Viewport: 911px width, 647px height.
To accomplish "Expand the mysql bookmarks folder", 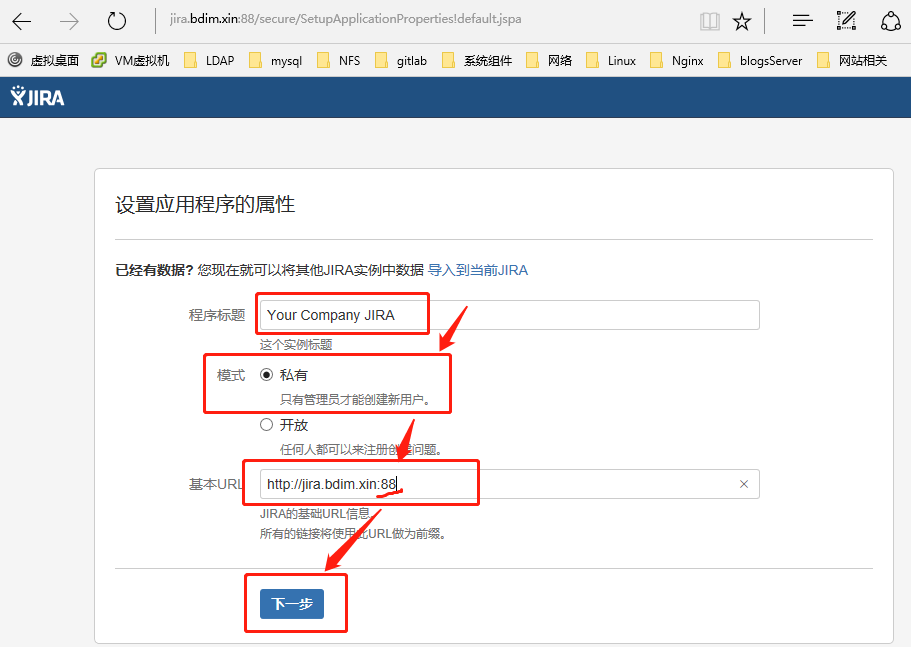I will [x=276, y=60].
